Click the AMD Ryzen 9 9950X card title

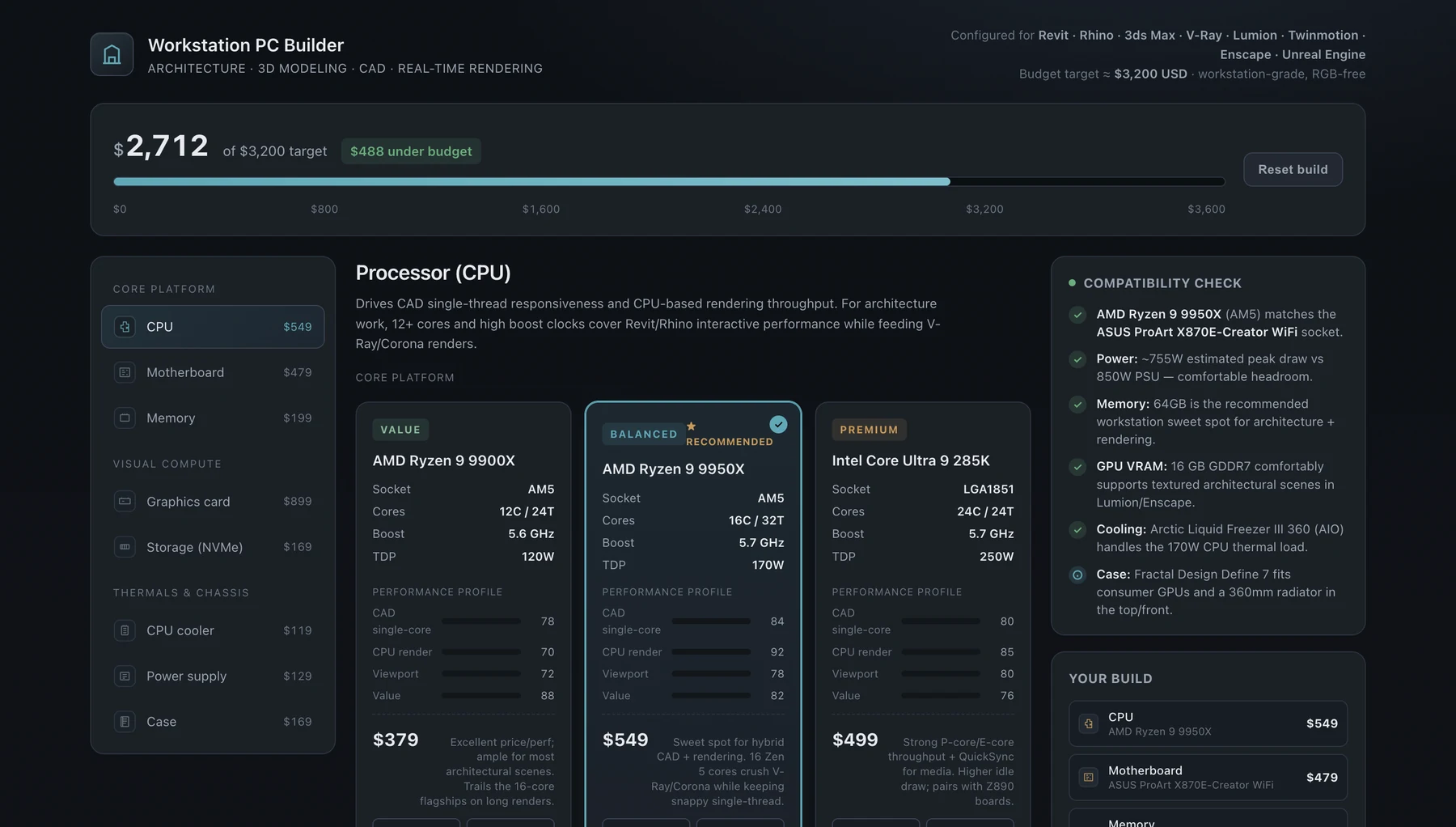(x=673, y=469)
